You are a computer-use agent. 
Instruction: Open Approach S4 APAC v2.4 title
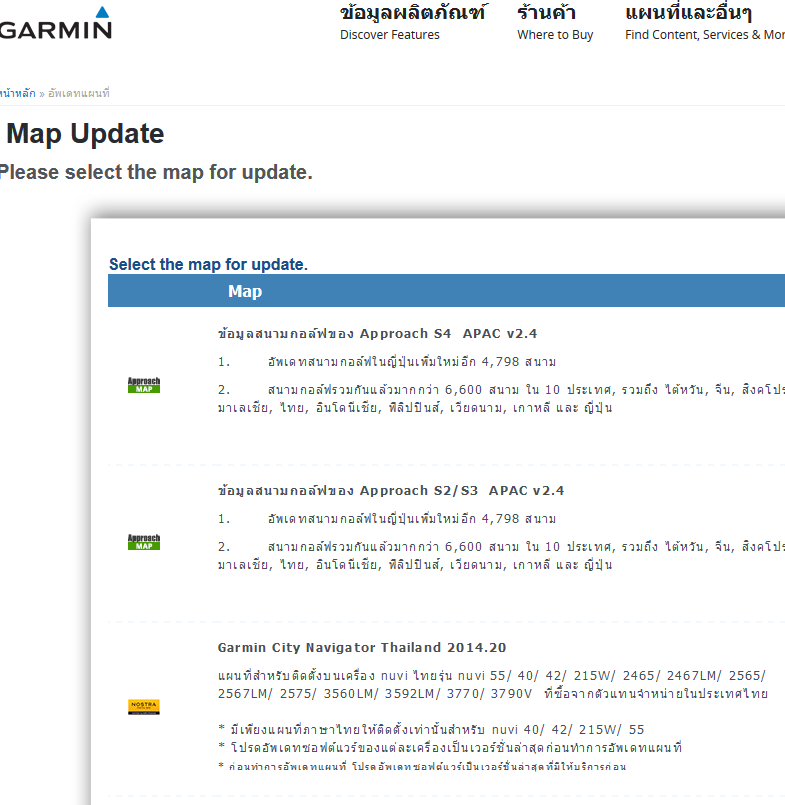tap(377, 334)
